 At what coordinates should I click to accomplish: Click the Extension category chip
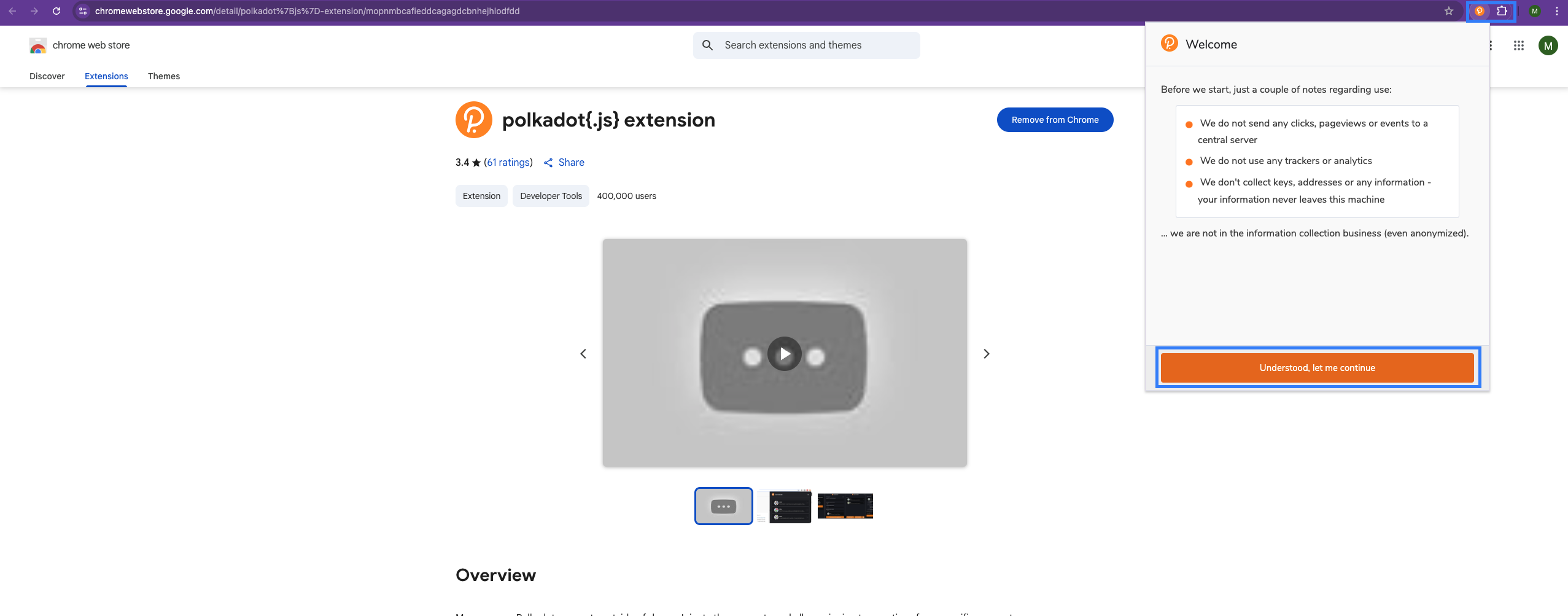click(x=481, y=196)
